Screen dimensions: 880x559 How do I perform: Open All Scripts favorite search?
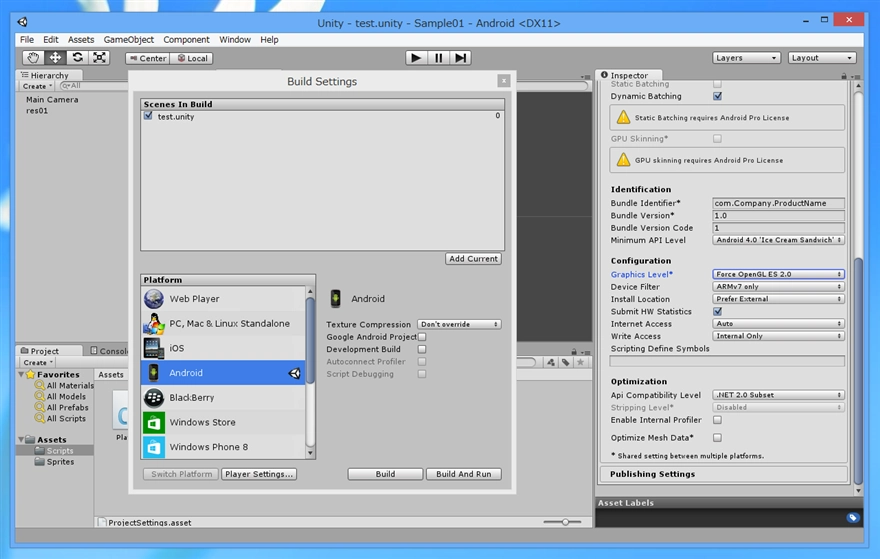tap(61, 418)
